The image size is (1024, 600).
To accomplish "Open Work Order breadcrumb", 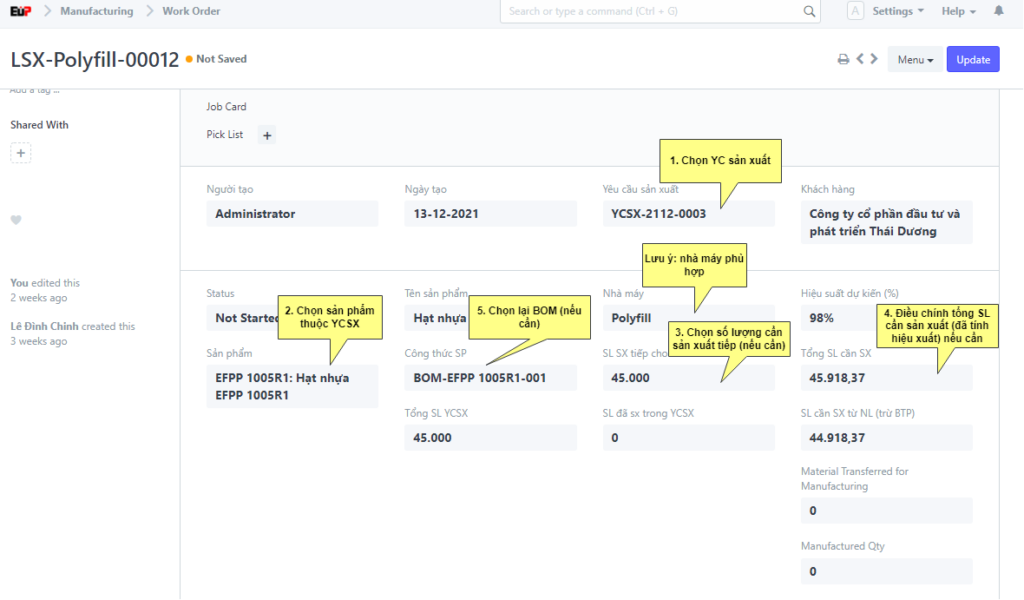I will coord(191,11).
